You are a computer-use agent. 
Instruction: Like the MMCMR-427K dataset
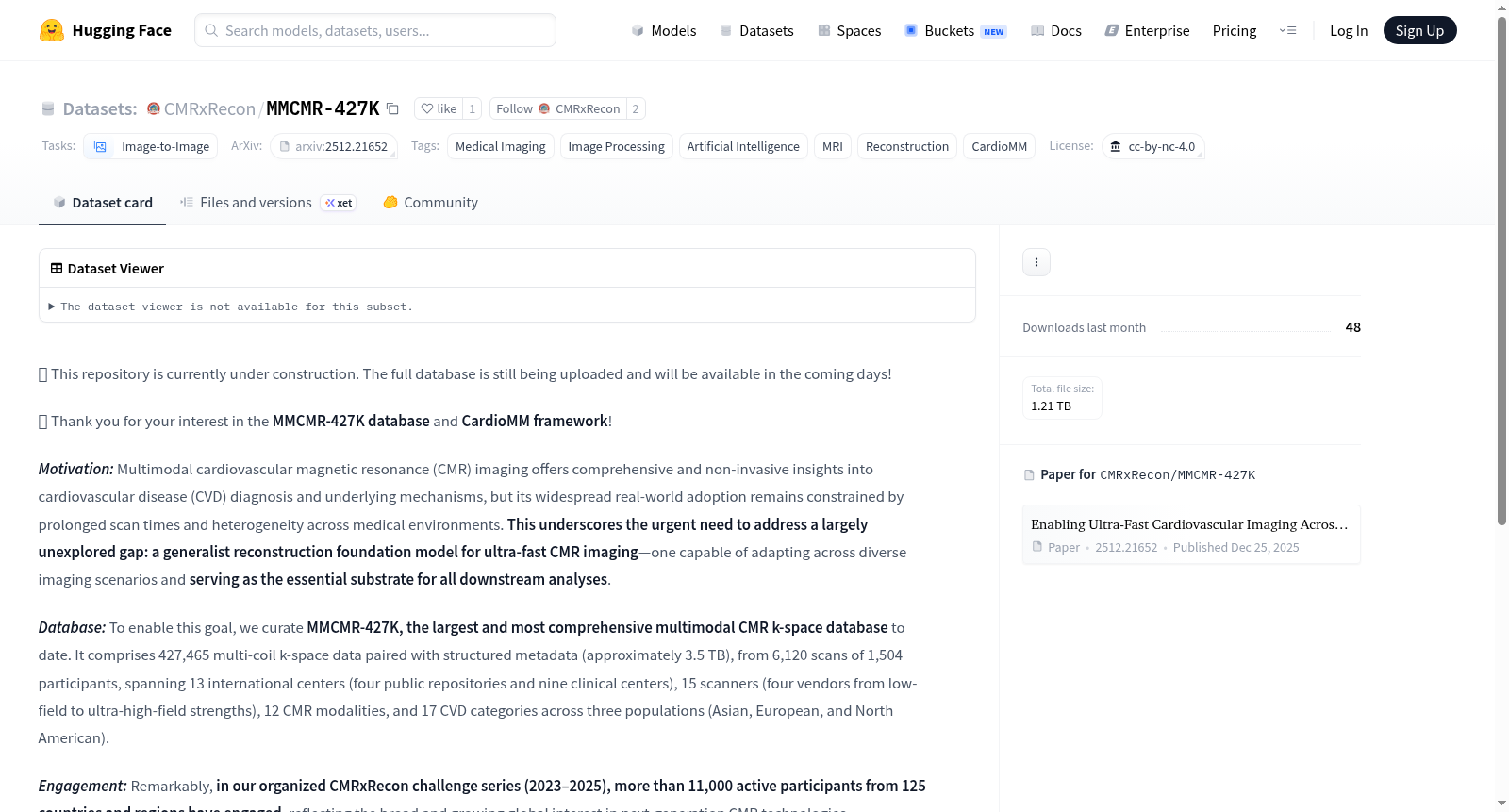(x=439, y=108)
